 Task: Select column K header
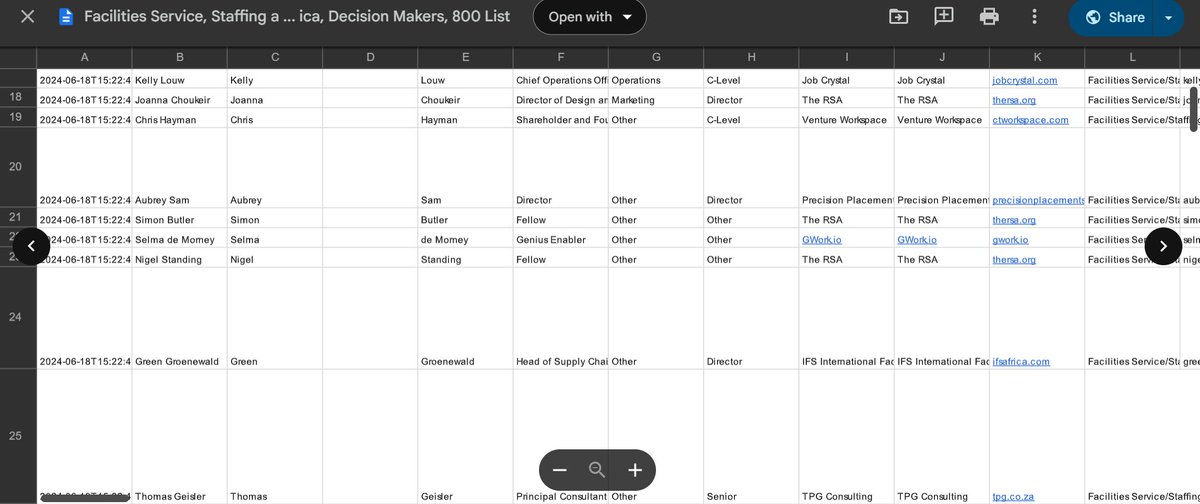click(1037, 57)
